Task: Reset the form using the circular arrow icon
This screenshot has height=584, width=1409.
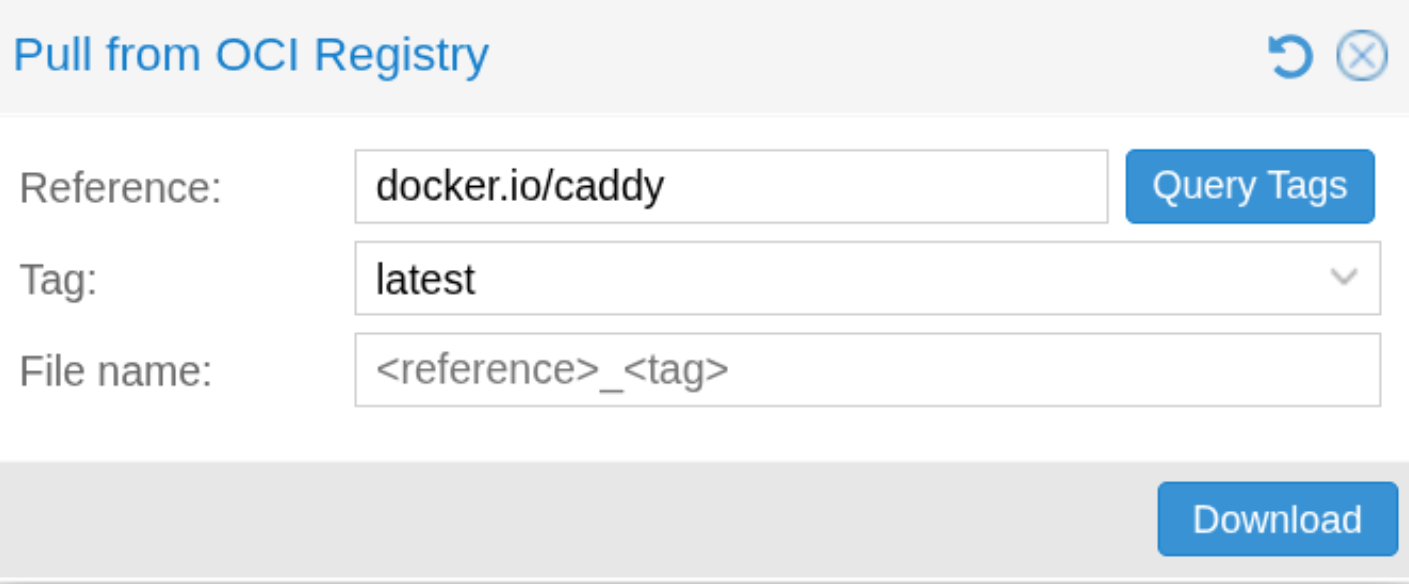Action: [x=1290, y=56]
